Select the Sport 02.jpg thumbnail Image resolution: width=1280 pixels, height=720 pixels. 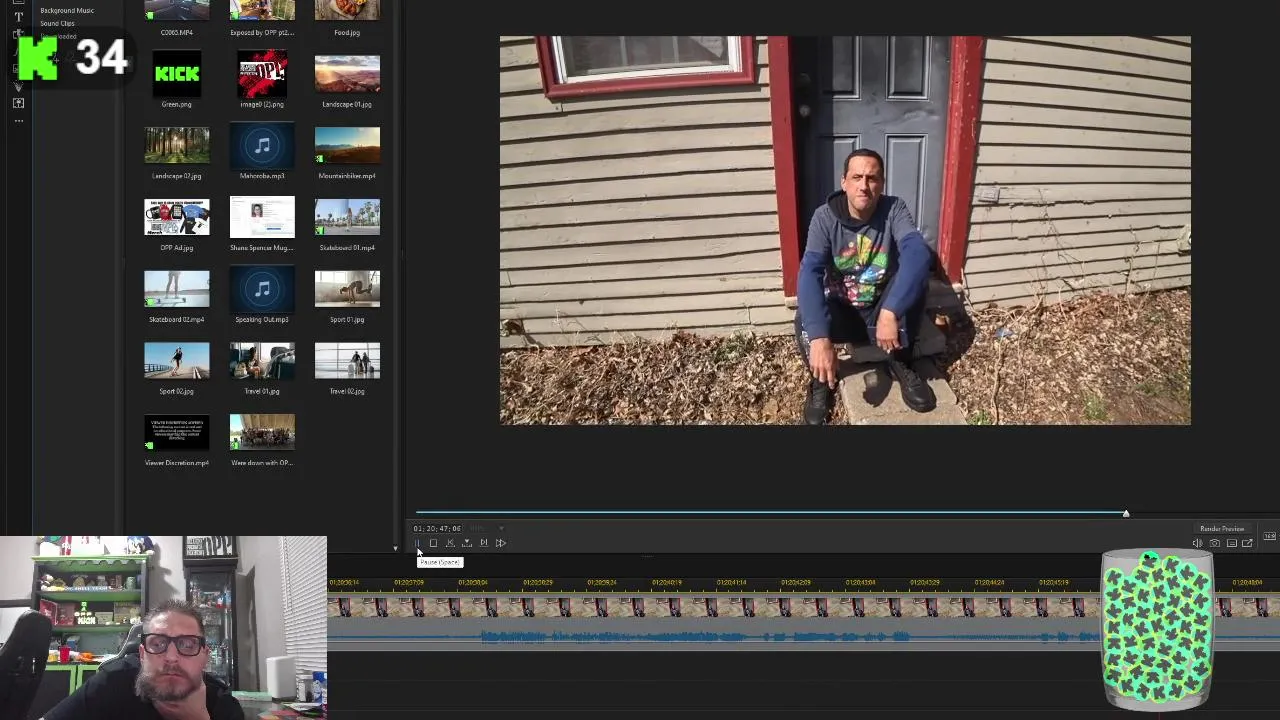177,362
